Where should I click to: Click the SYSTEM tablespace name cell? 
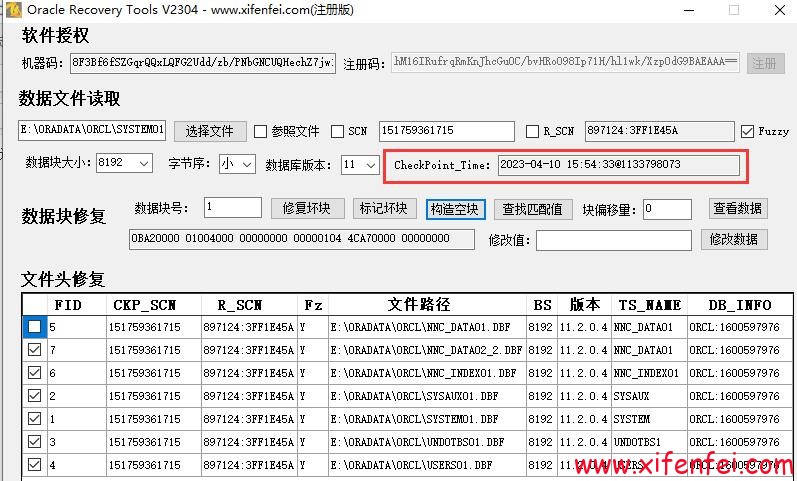point(650,418)
